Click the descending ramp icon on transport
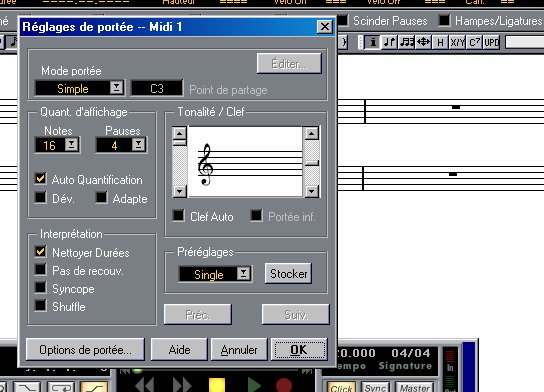Viewport: 544px width, 392px height. 27,387
